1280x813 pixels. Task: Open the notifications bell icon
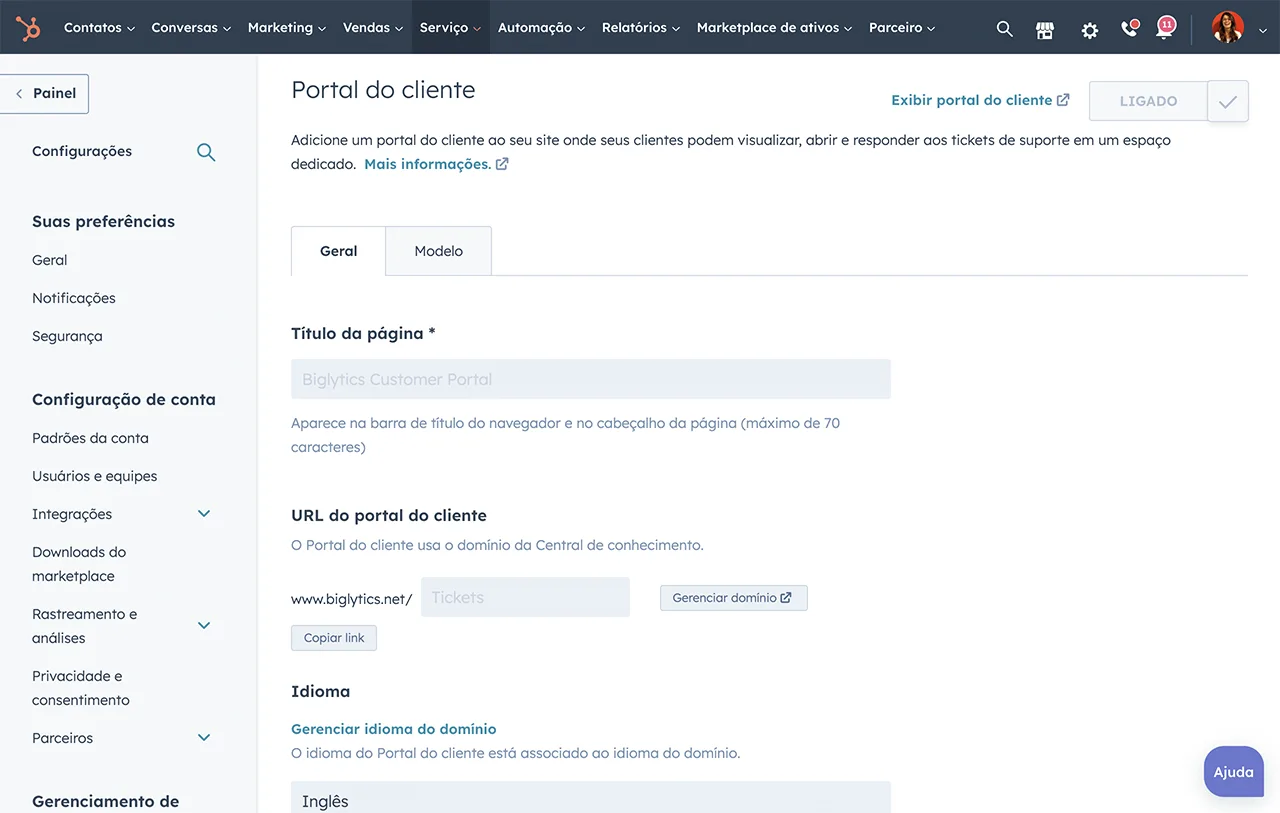[1164, 28]
